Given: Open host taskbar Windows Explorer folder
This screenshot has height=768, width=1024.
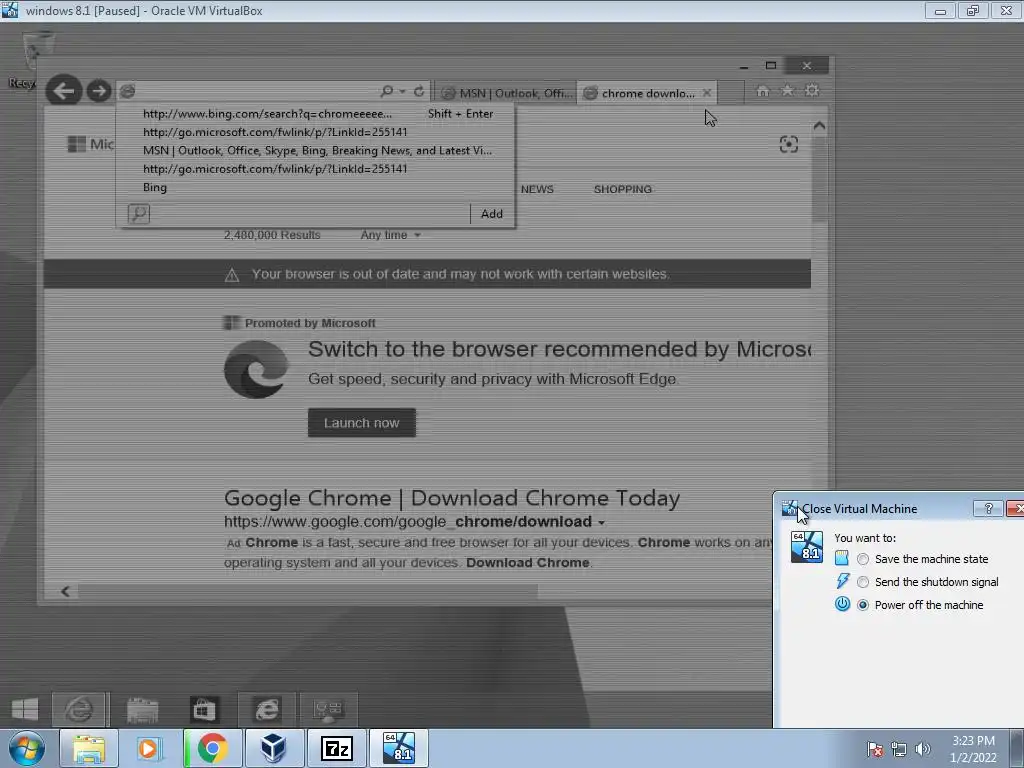Looking at the screenshot, I should point(89,748).
